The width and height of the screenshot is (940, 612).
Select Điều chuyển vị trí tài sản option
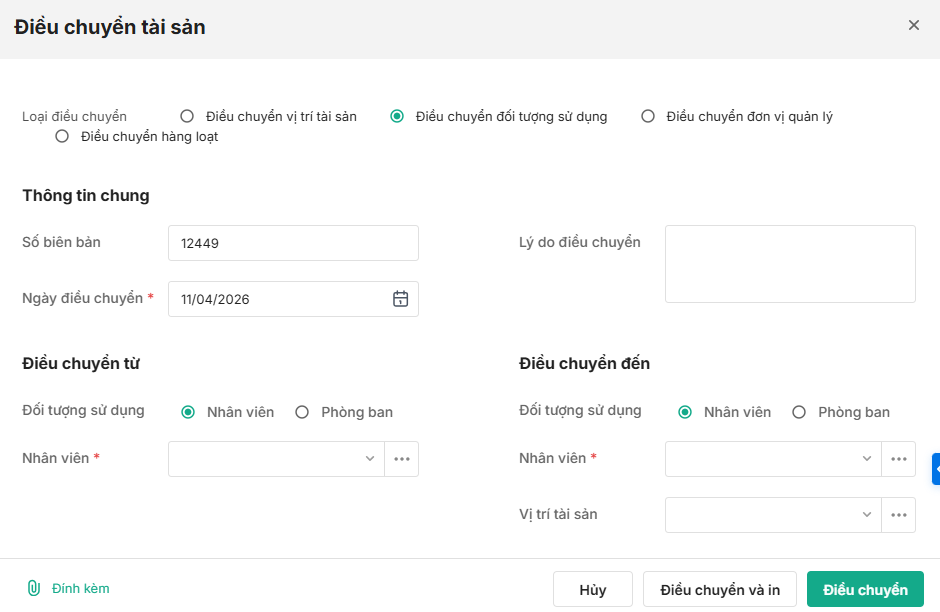[187, 117]
